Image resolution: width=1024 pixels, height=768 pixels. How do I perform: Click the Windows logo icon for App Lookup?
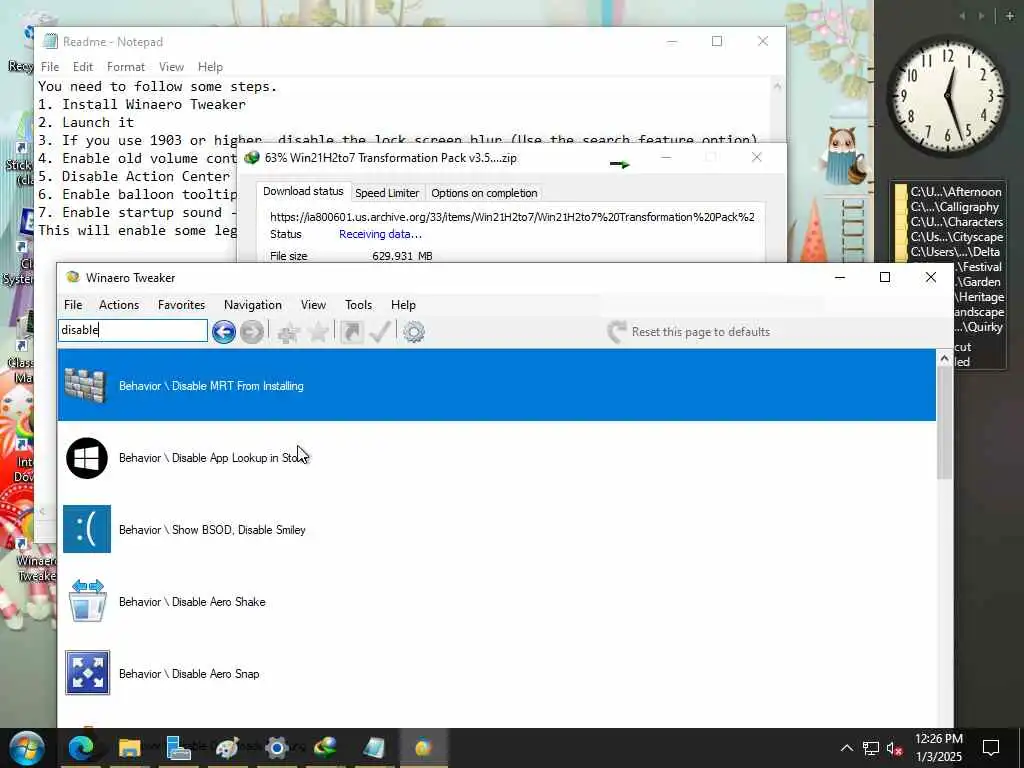[x=87, y=458]
